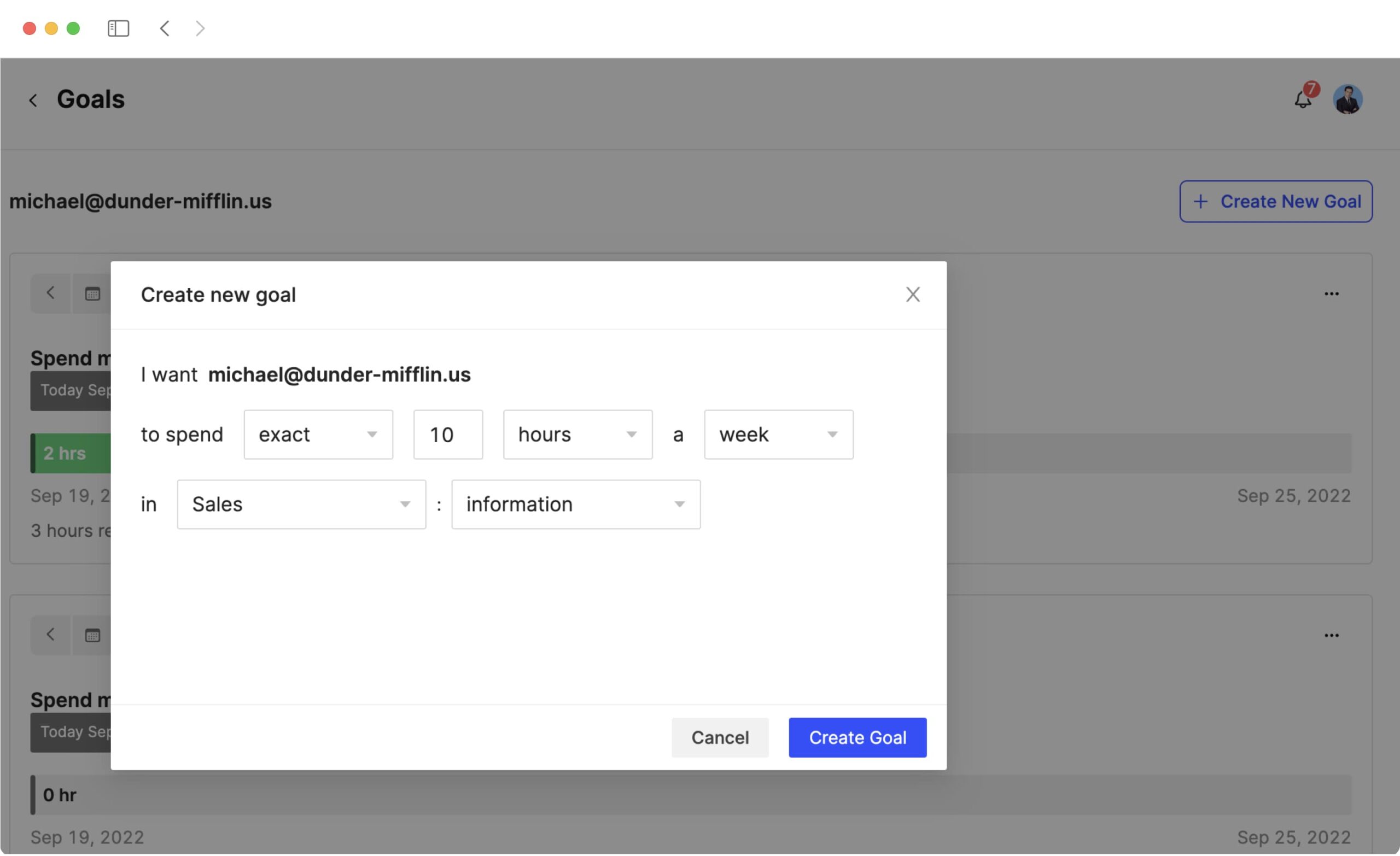
Task: Open the information task dropdown
Action: click(x=575, y=505)
